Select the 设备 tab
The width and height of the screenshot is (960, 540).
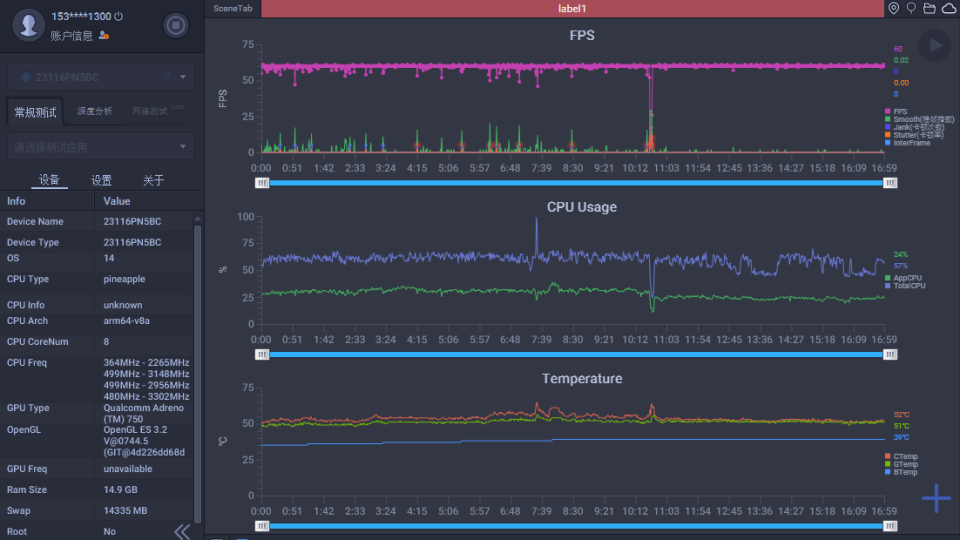49,180
